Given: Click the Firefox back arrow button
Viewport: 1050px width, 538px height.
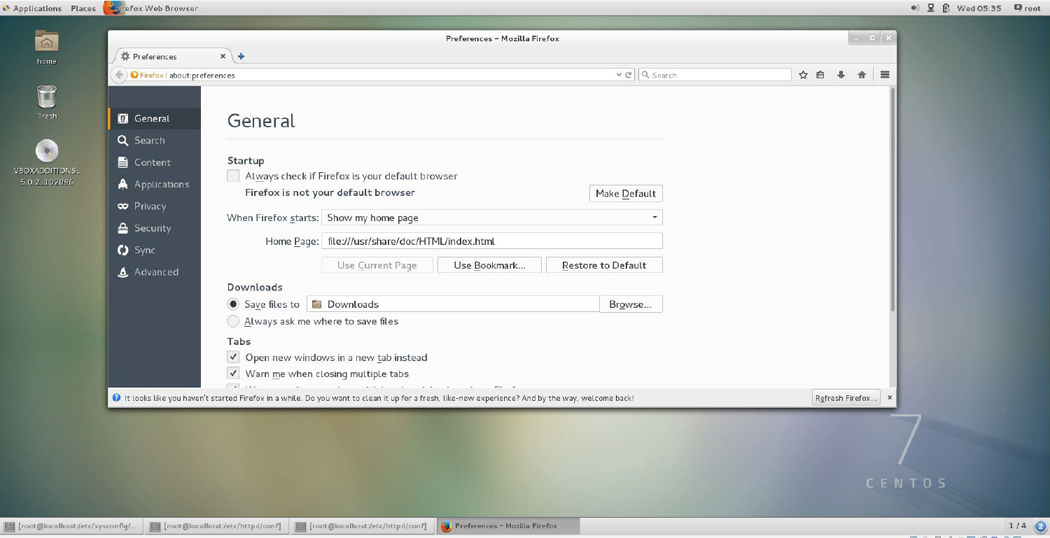Looking at the screenshot, I should coord(119,75).
